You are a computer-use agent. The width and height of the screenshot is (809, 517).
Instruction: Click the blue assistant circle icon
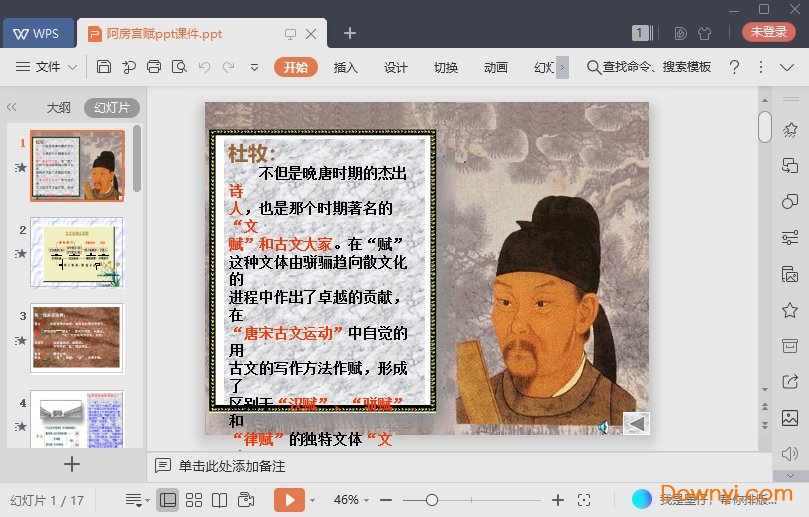click(642, 499)
